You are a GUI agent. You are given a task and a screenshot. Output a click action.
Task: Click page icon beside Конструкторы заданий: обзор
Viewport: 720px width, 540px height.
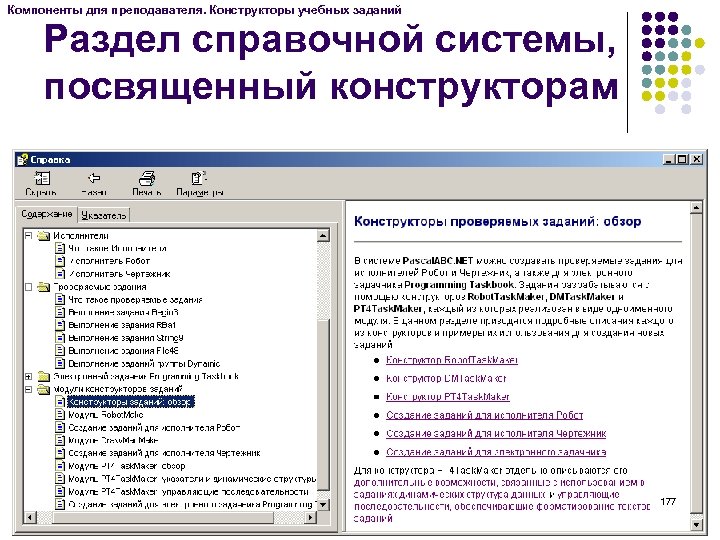click(x=60, y=402)
